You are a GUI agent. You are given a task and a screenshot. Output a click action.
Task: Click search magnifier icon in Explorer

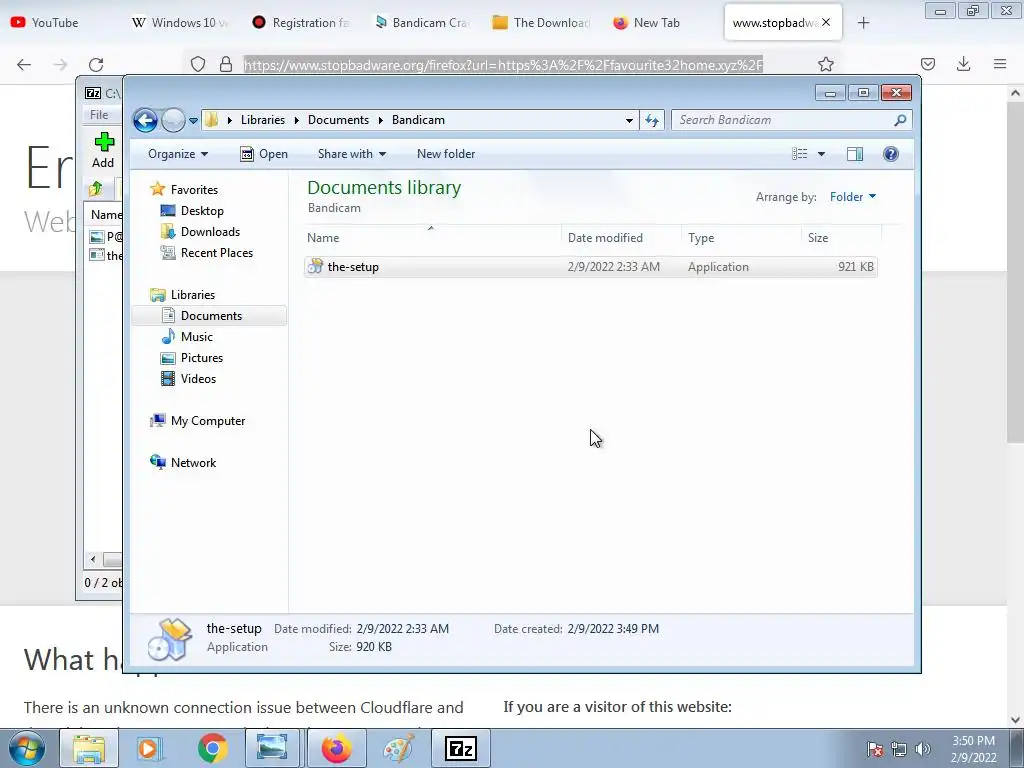pos(901,120)
